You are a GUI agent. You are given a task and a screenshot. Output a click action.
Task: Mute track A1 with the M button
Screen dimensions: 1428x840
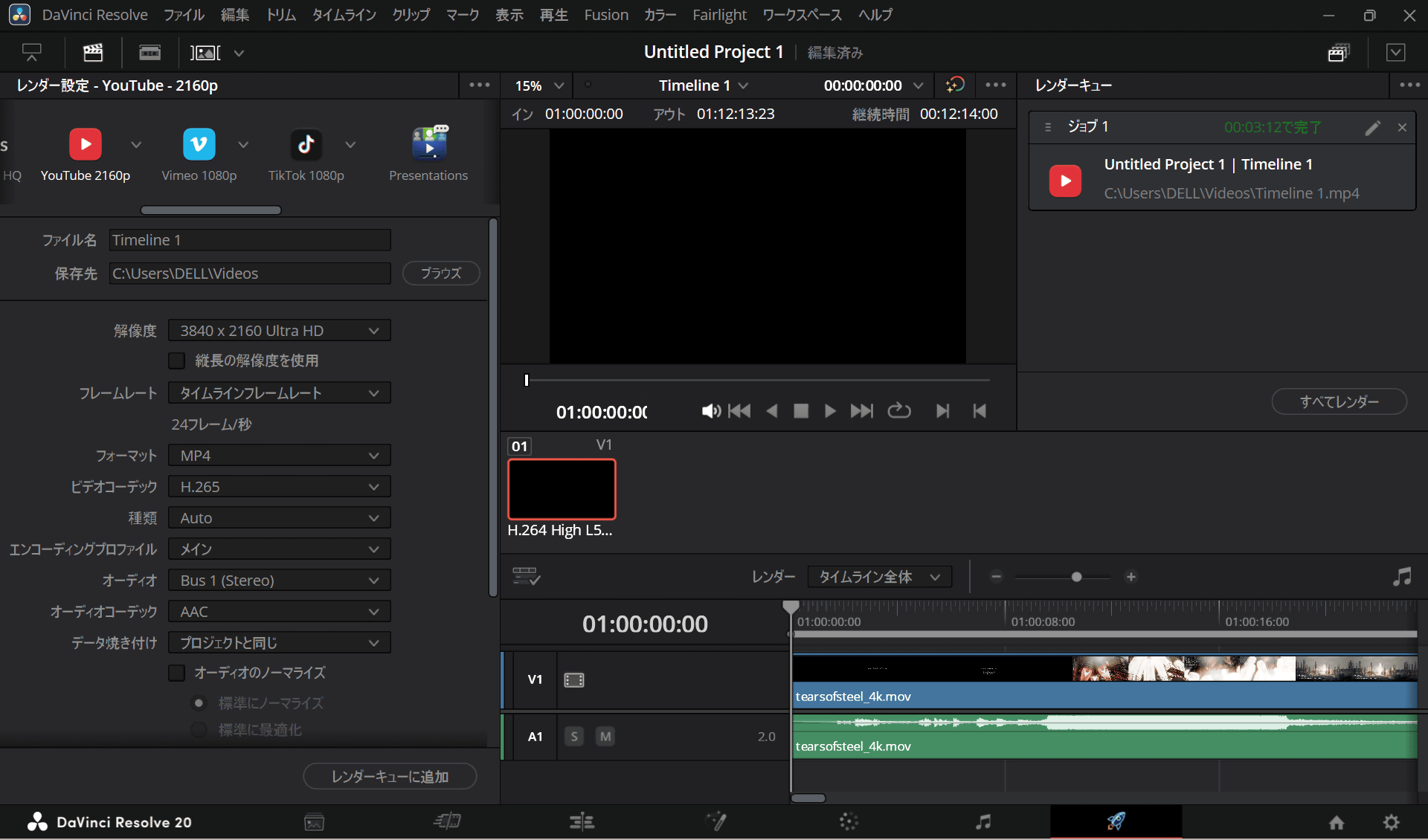(x=605, y=736)
